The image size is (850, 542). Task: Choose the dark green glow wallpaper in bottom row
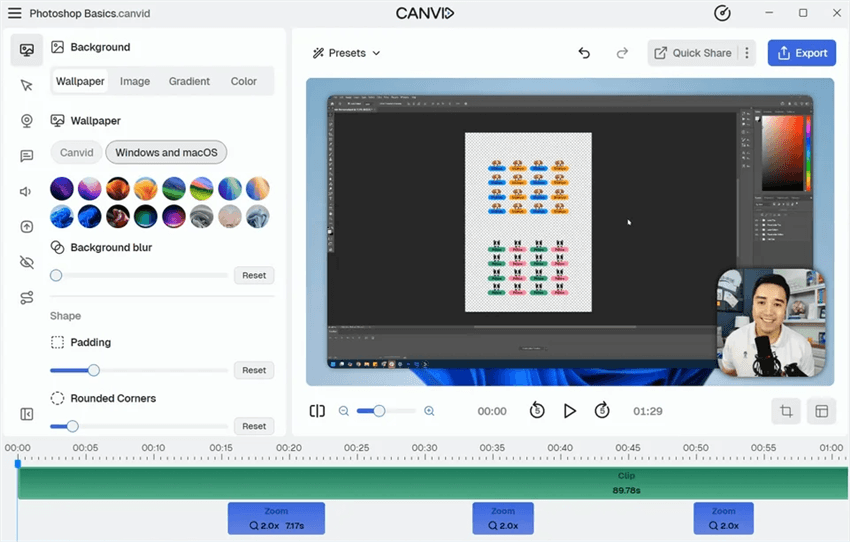tap(145, 216)
